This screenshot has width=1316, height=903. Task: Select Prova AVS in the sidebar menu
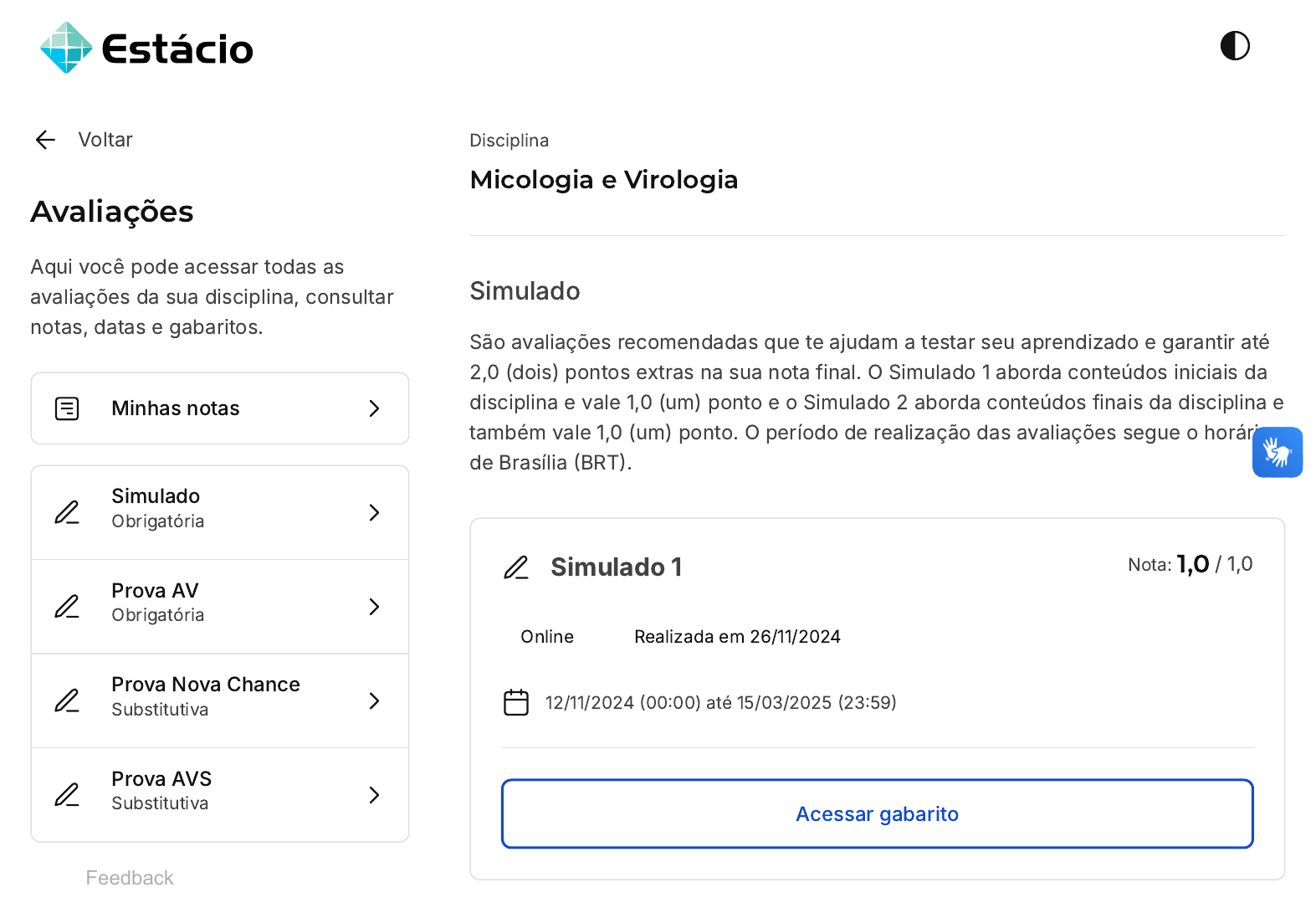(x=161, y=790)
